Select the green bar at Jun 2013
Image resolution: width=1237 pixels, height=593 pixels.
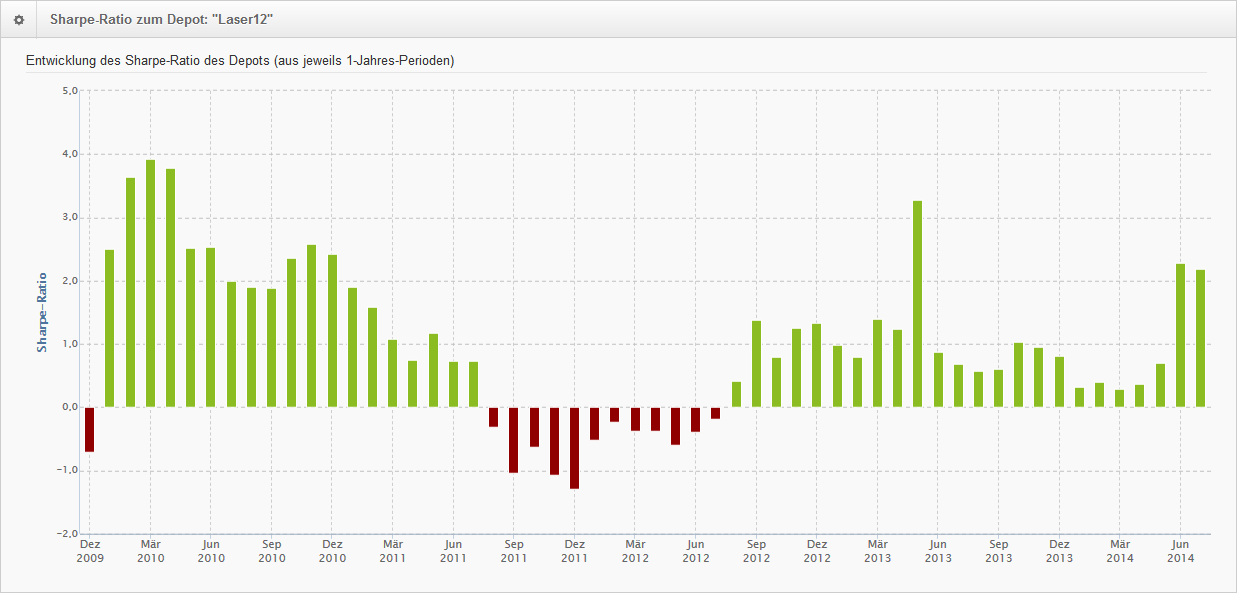pyautogui.click(x=938, y=380)
